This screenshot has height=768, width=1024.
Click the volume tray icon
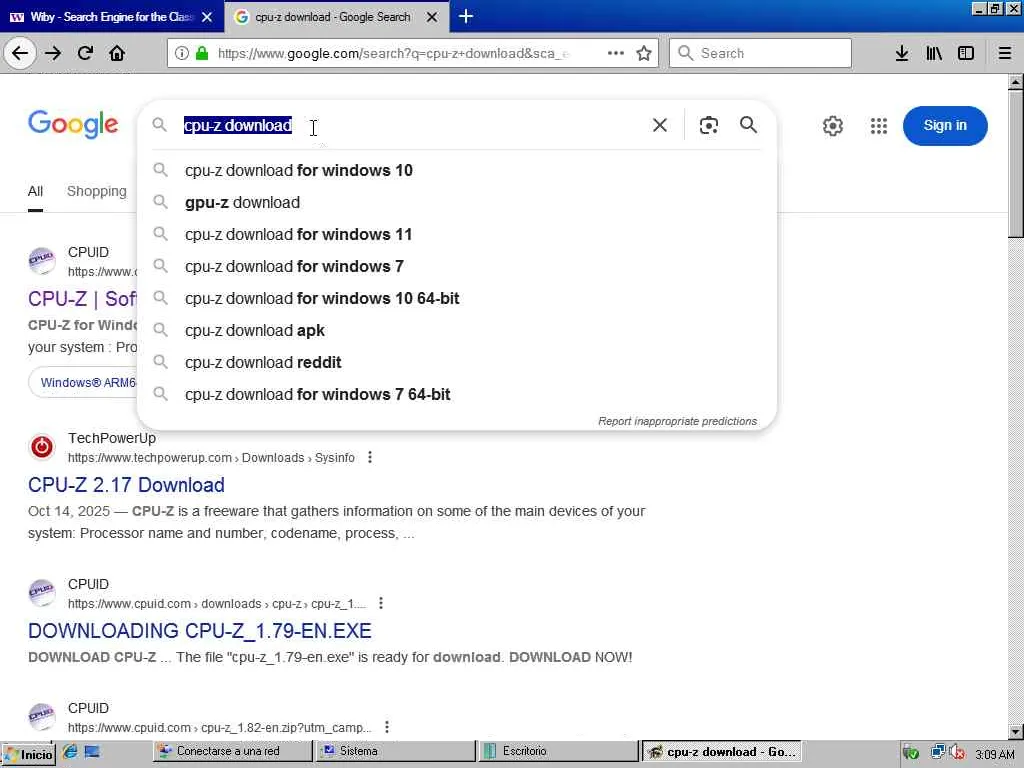[957, 752]
